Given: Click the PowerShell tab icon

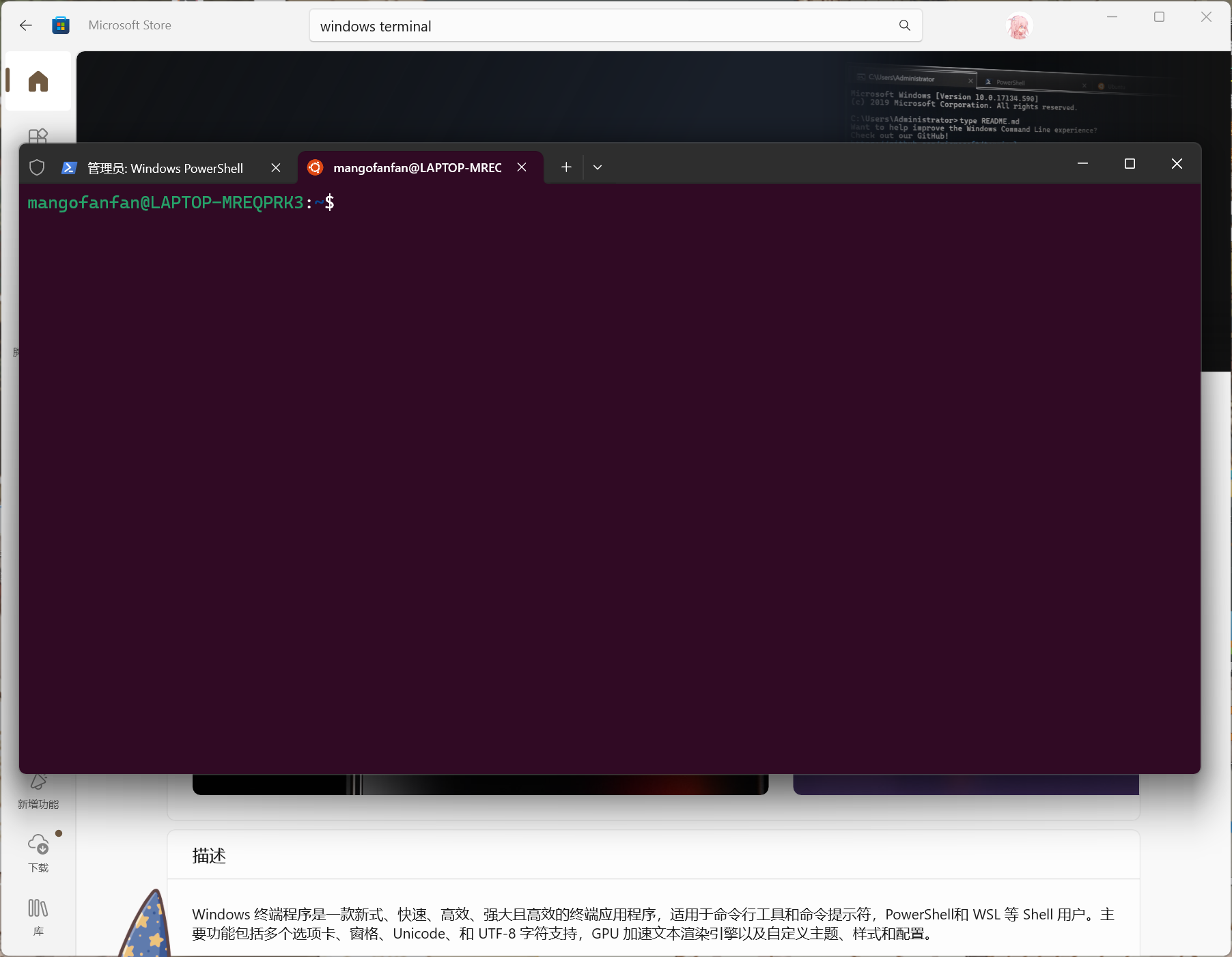Looking at the screenshot, I should pos(69,167).
